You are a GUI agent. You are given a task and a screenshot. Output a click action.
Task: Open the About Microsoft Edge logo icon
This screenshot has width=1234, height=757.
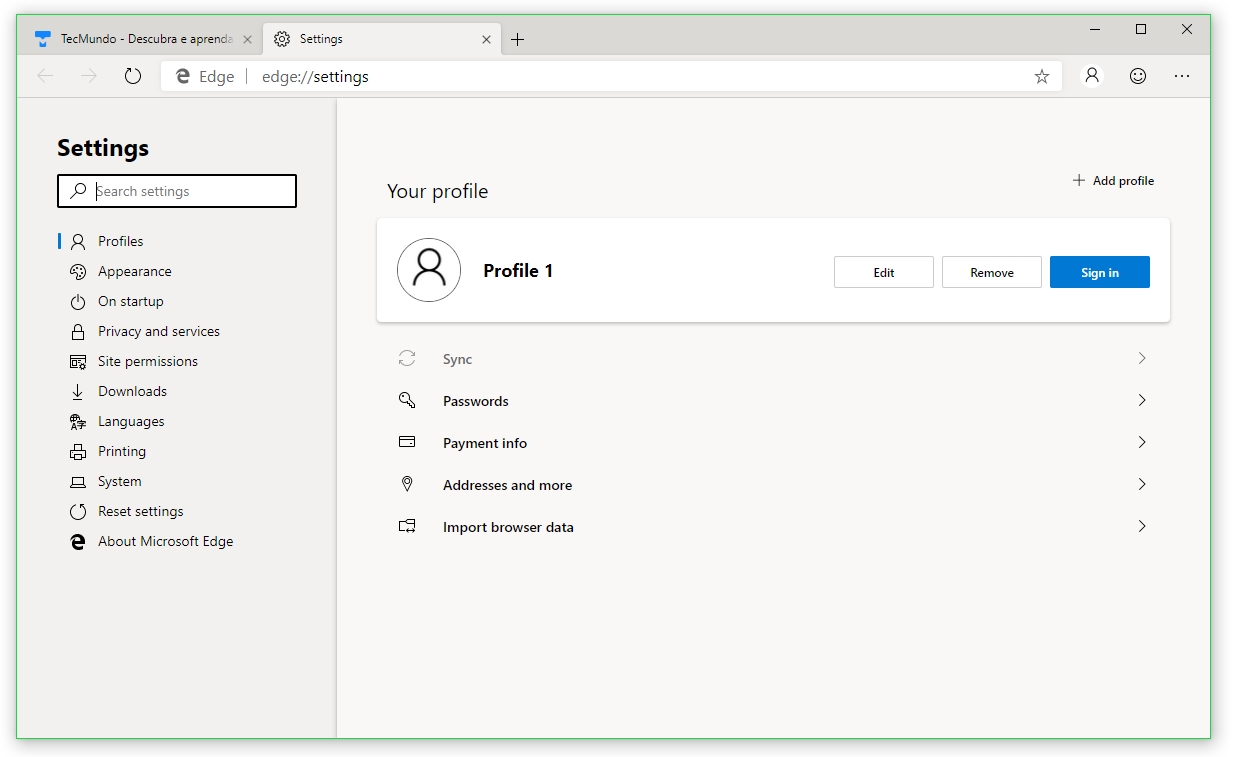point(78,542)
